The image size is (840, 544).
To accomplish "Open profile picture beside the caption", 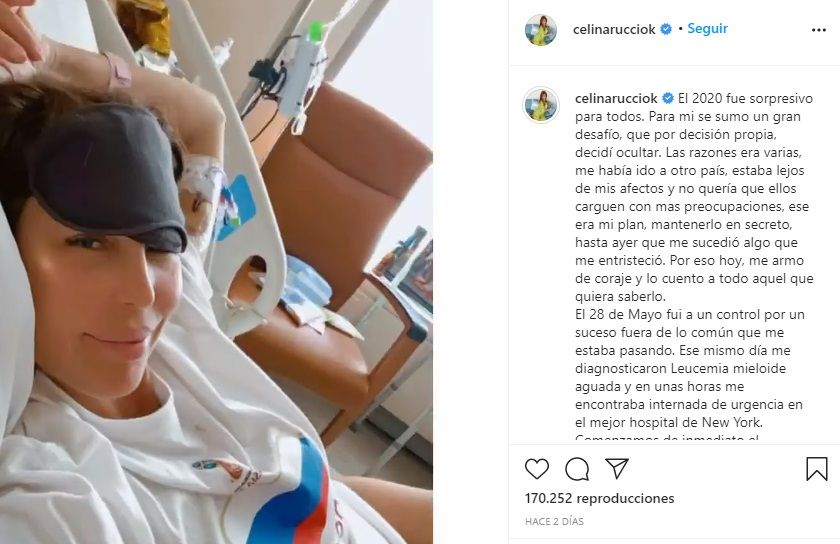I will click(541, 105).
